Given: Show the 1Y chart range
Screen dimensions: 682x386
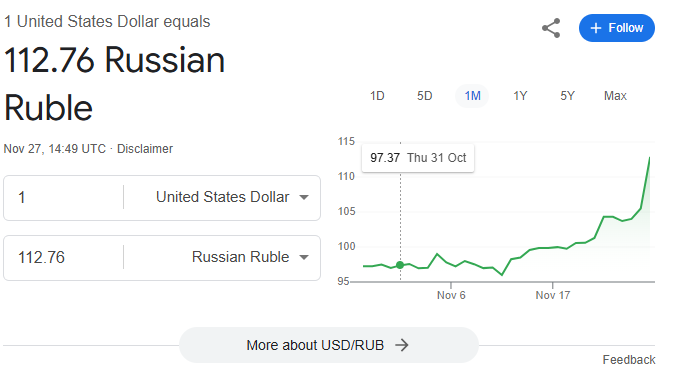Looking at the screenshot, I should (x=520, y=96).
